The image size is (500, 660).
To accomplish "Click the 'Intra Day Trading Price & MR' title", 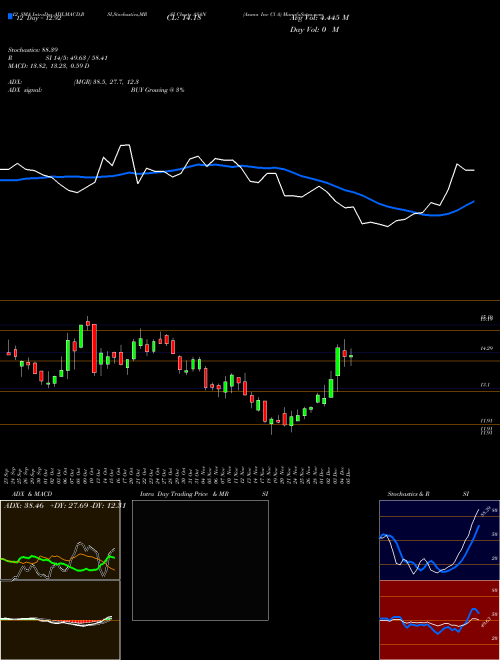I will [x=184, y=494].
